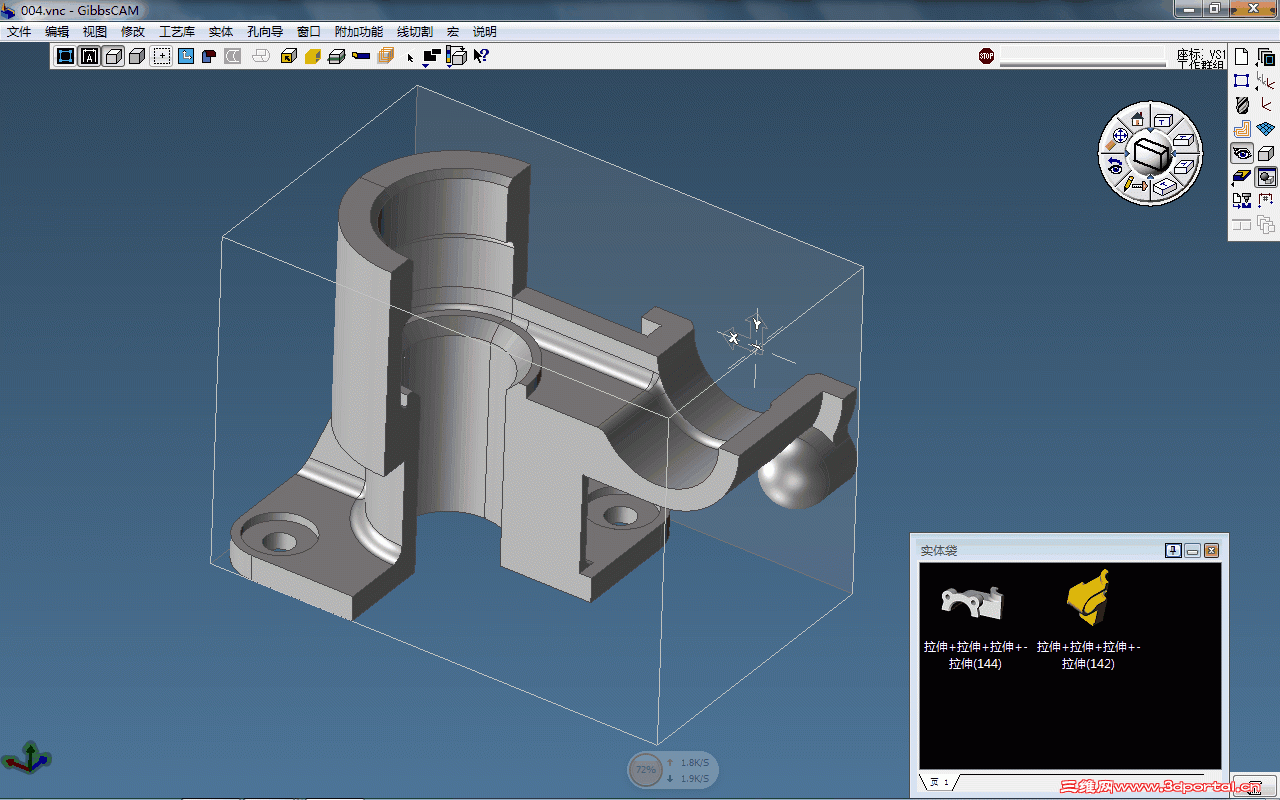Viewport: 1280px width, 800px height.
Task: Toggle the render sphere palette button
Action: (1266, 177)
